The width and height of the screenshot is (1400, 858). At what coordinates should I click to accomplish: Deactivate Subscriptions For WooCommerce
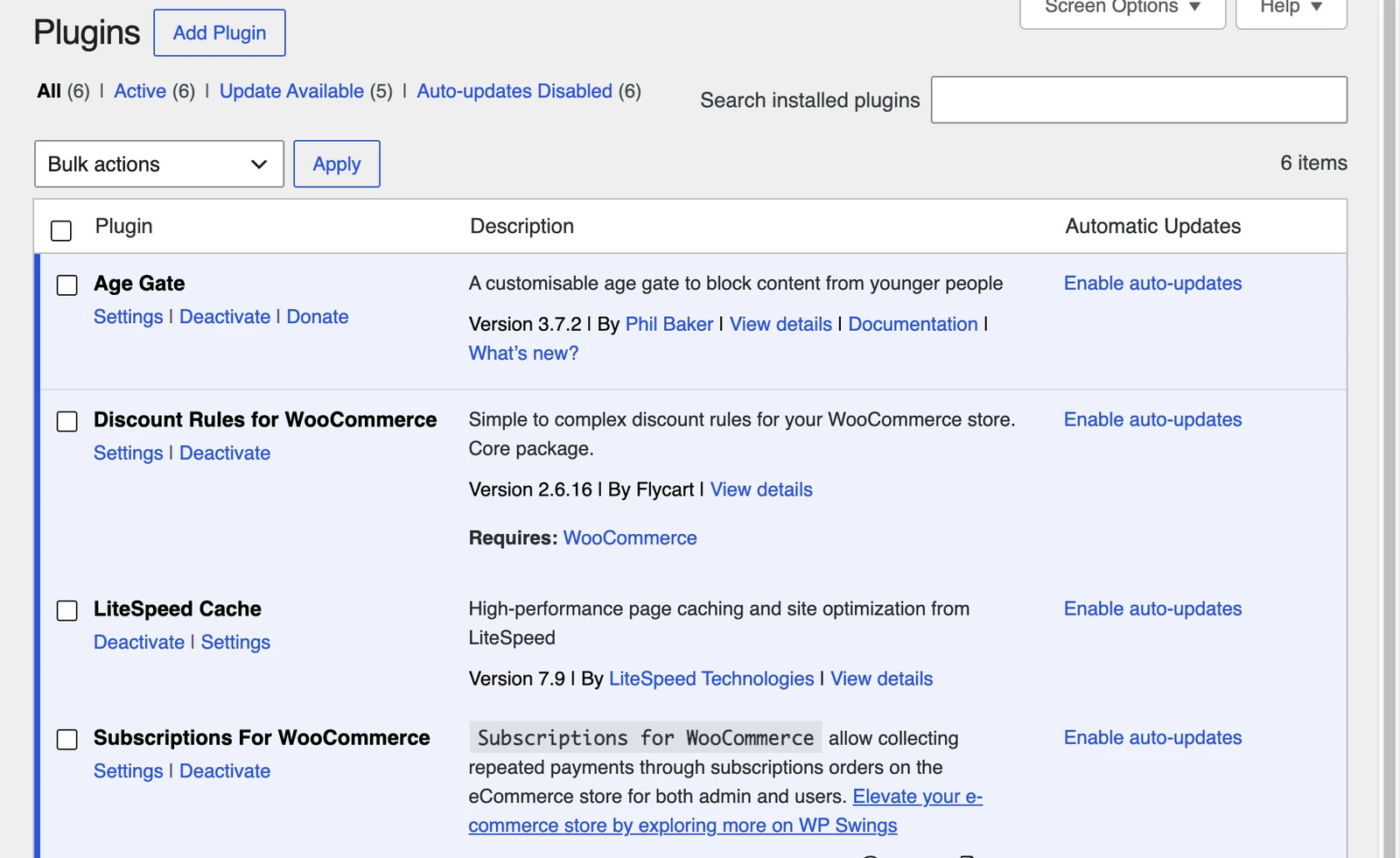225,770
